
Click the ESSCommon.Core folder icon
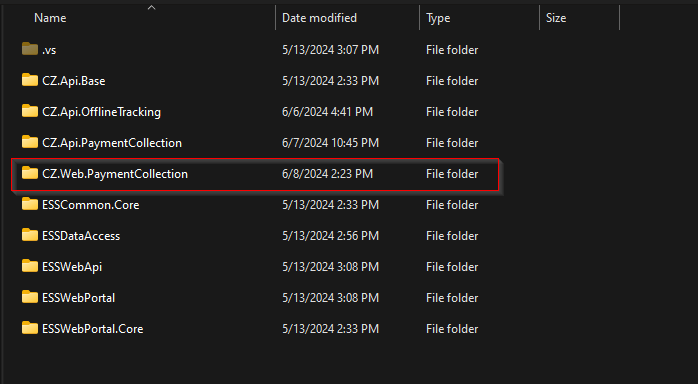coord(30,204)
